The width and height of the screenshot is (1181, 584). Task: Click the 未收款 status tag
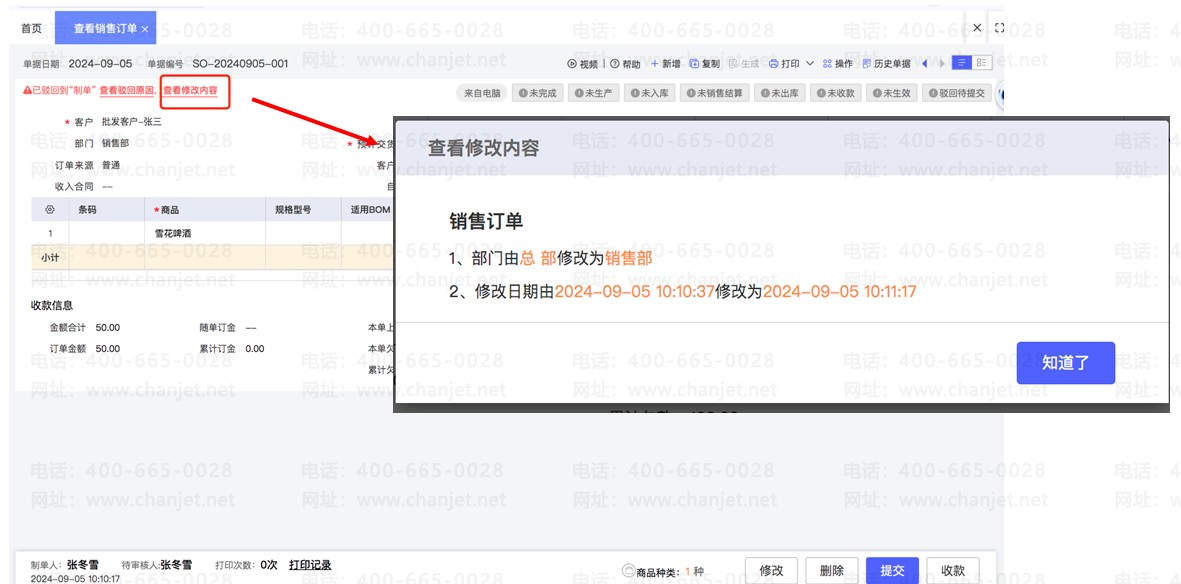pyautogui.click(x=835, y=93)
